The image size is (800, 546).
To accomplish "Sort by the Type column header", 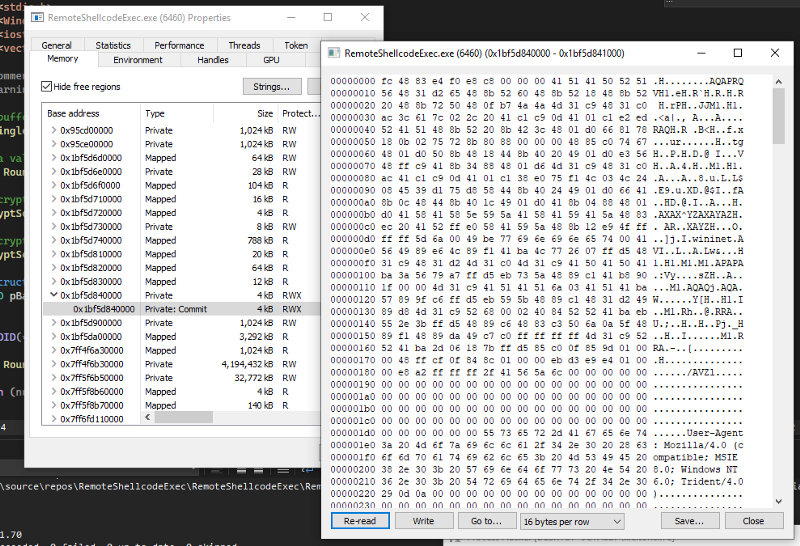I will click(x=177, y=113).
